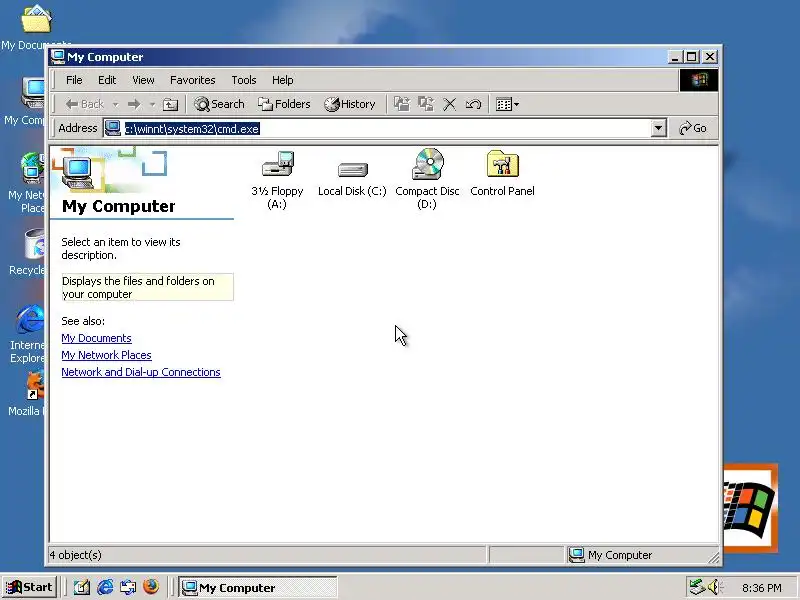Open the Edit menu

tap(107, 80)
